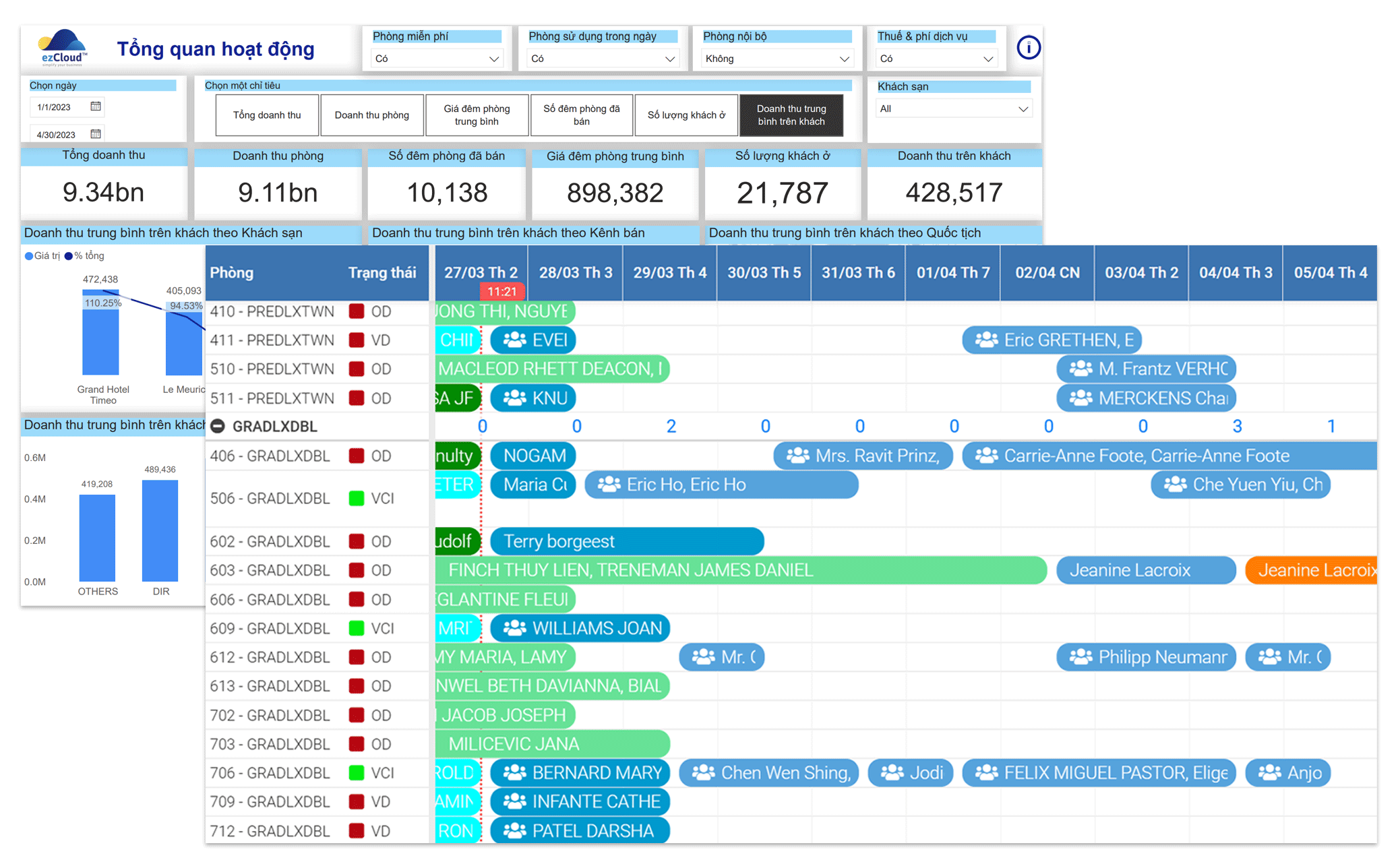1400x864 pixels.
Task: Open the MILICEVIC JANA booking
Action: [x=553, y=744]
